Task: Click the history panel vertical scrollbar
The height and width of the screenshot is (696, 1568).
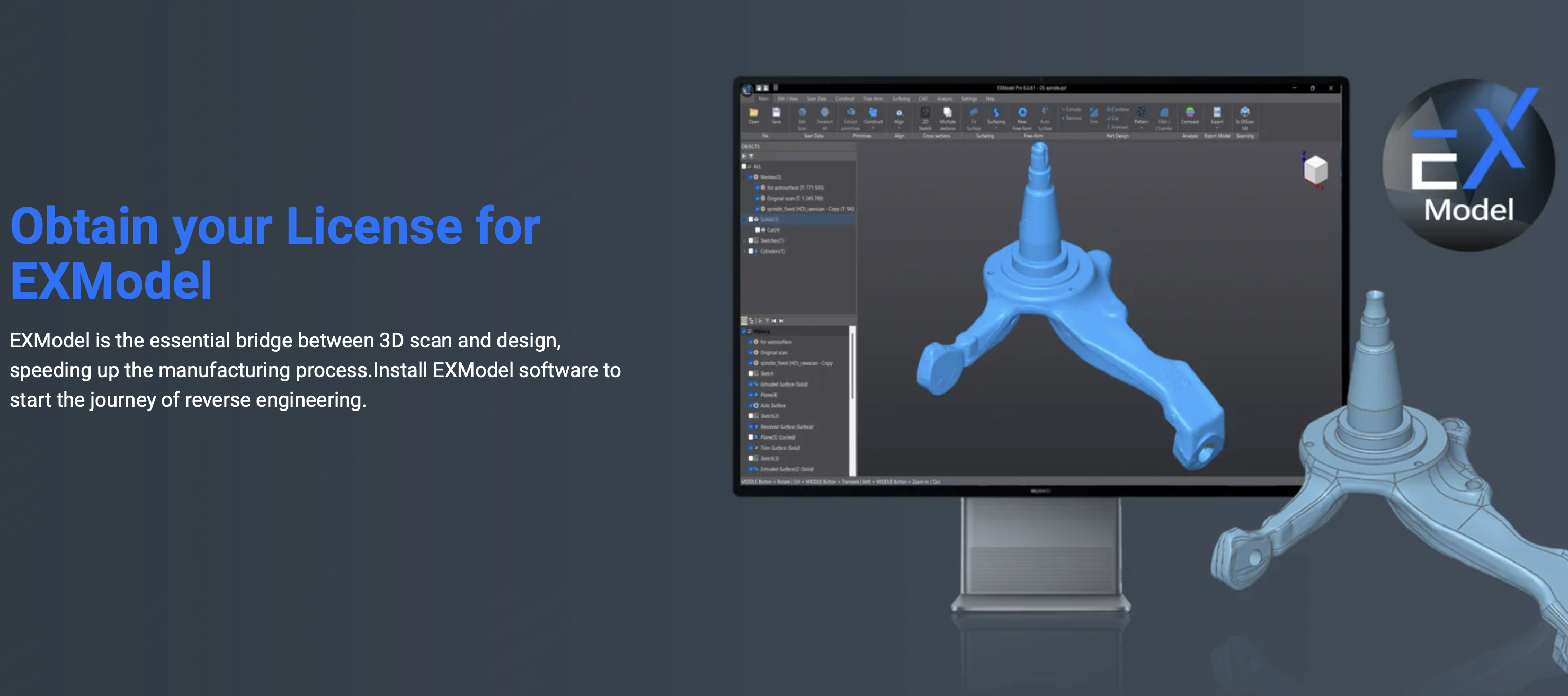Action: 852,365
